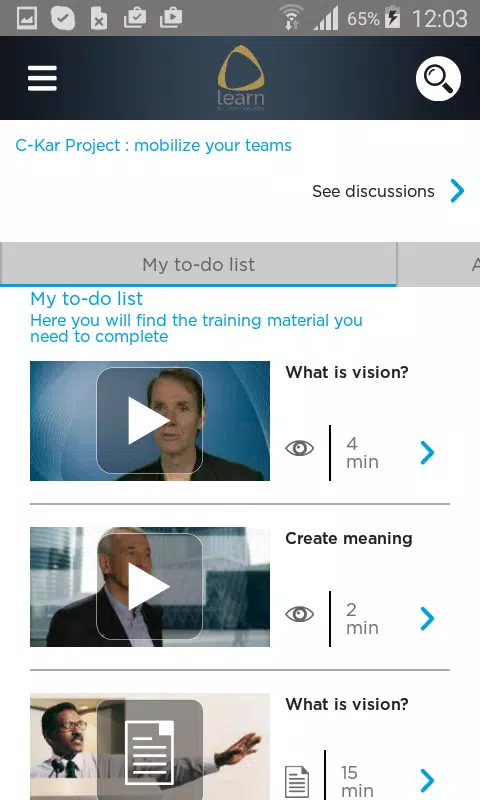Open Create meaning via its chevron
The width and height of the screenshot is (480, 800).
click(427, 619)
